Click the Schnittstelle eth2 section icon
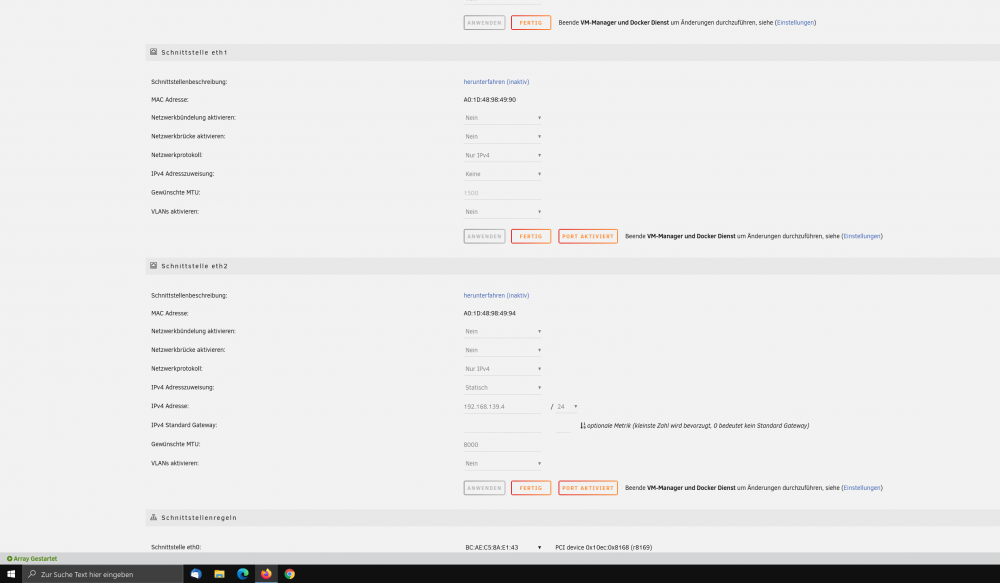 pyautogui.click(x=153, y=265)
